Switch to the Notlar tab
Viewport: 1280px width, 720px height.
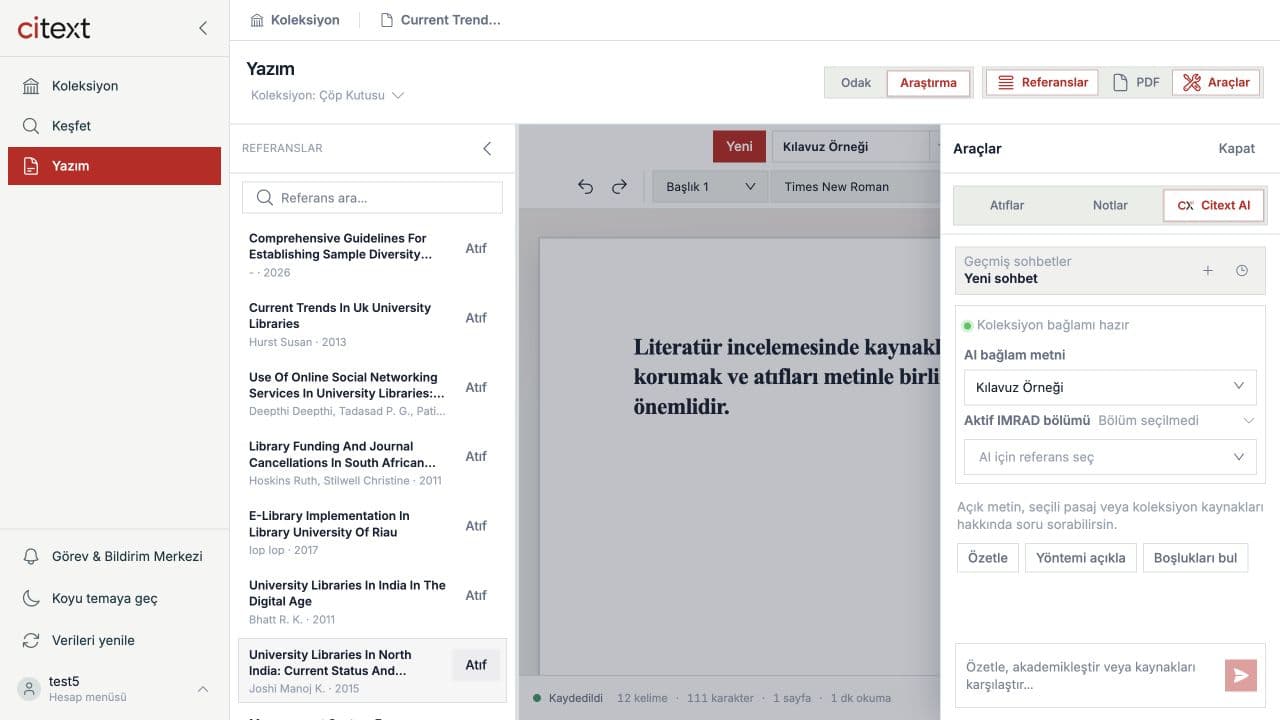point(1110,205)
